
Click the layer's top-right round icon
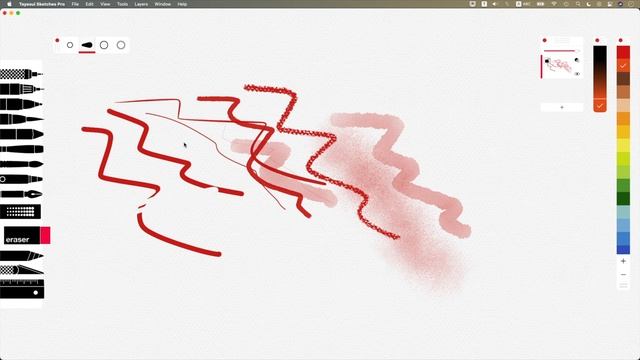(x=577, y=60)
